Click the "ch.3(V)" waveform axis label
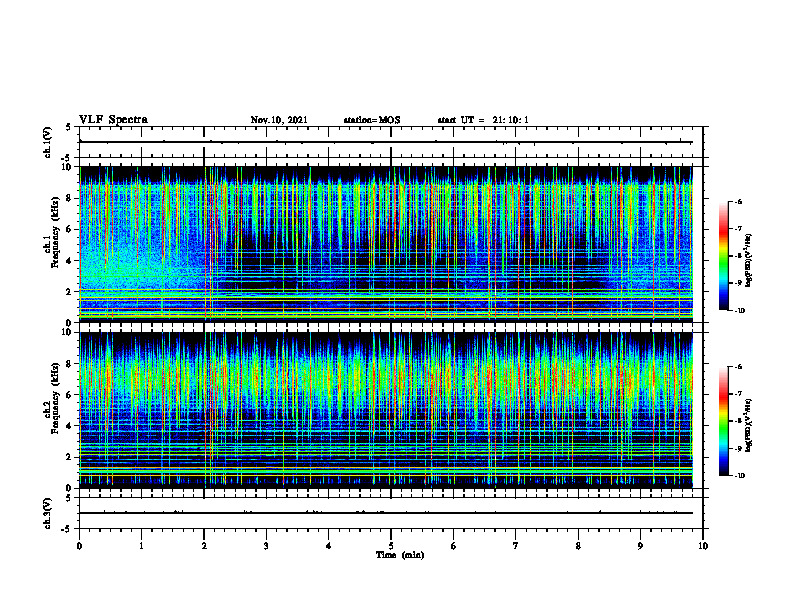Screen dimensions: 792x612 (48, 513)
